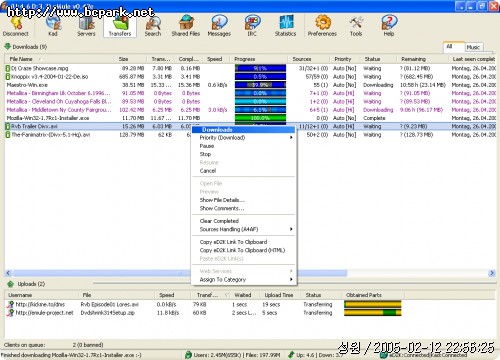Select Metallica - Birmingham Uk October download
This screenshot has height=360, width=500.
click(x=250, y=93)
